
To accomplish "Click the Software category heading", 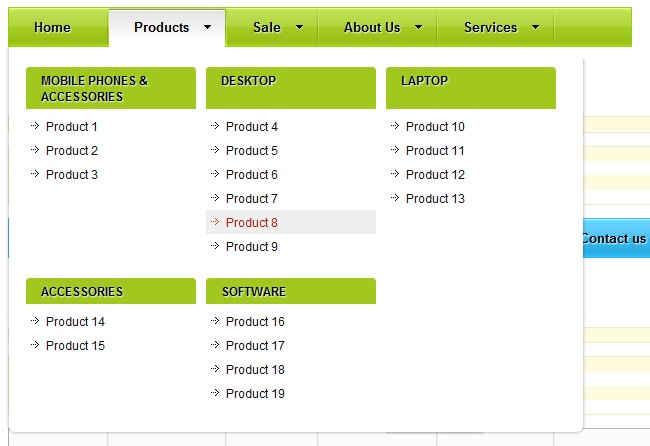I will [254, 292].
